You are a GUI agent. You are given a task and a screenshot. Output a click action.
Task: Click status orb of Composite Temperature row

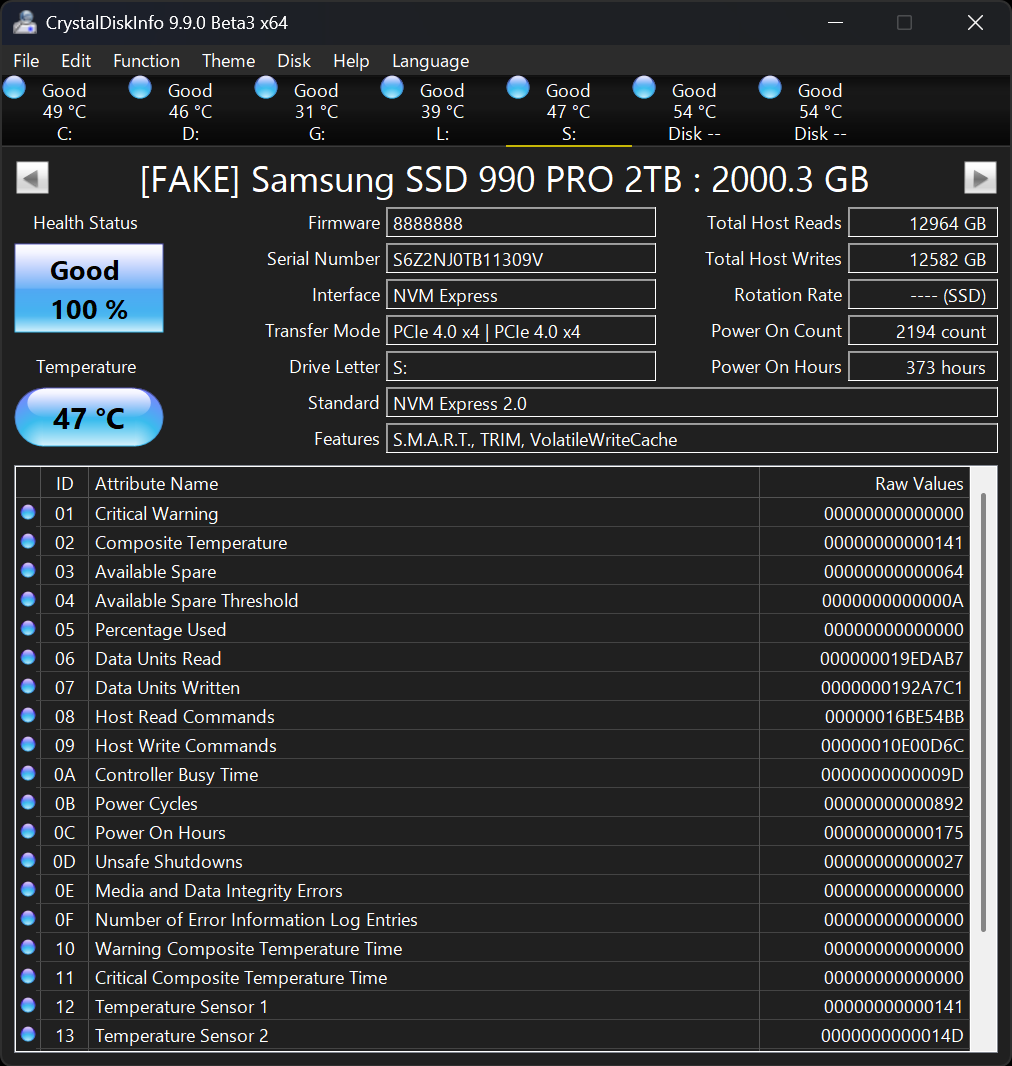click(x=28, y=541)
